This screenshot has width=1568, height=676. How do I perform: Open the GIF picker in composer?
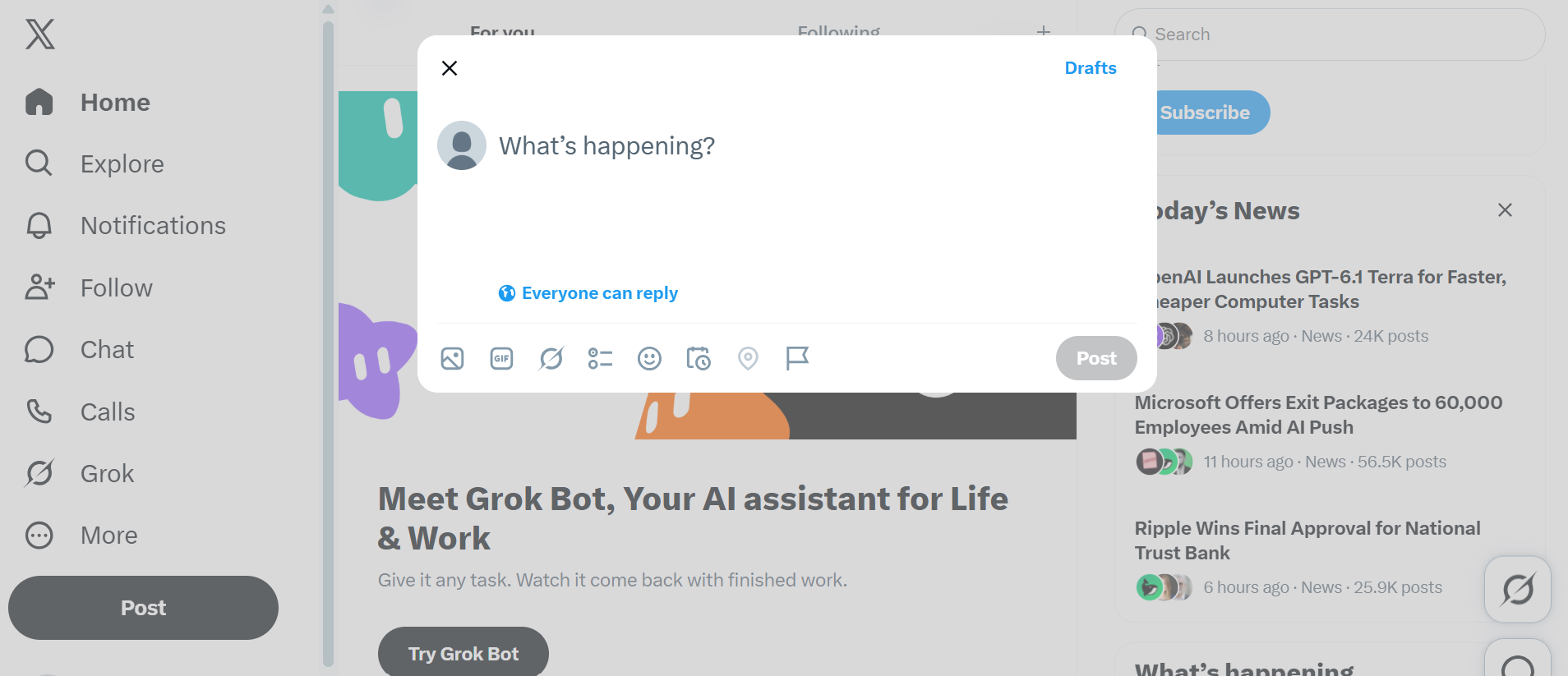point(501,359)
